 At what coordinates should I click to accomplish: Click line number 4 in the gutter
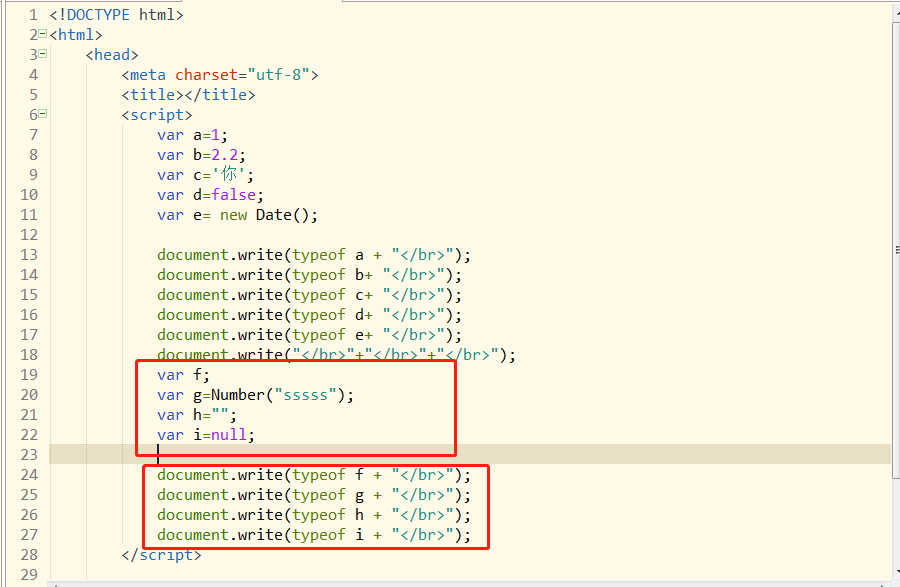coord(33,75)
